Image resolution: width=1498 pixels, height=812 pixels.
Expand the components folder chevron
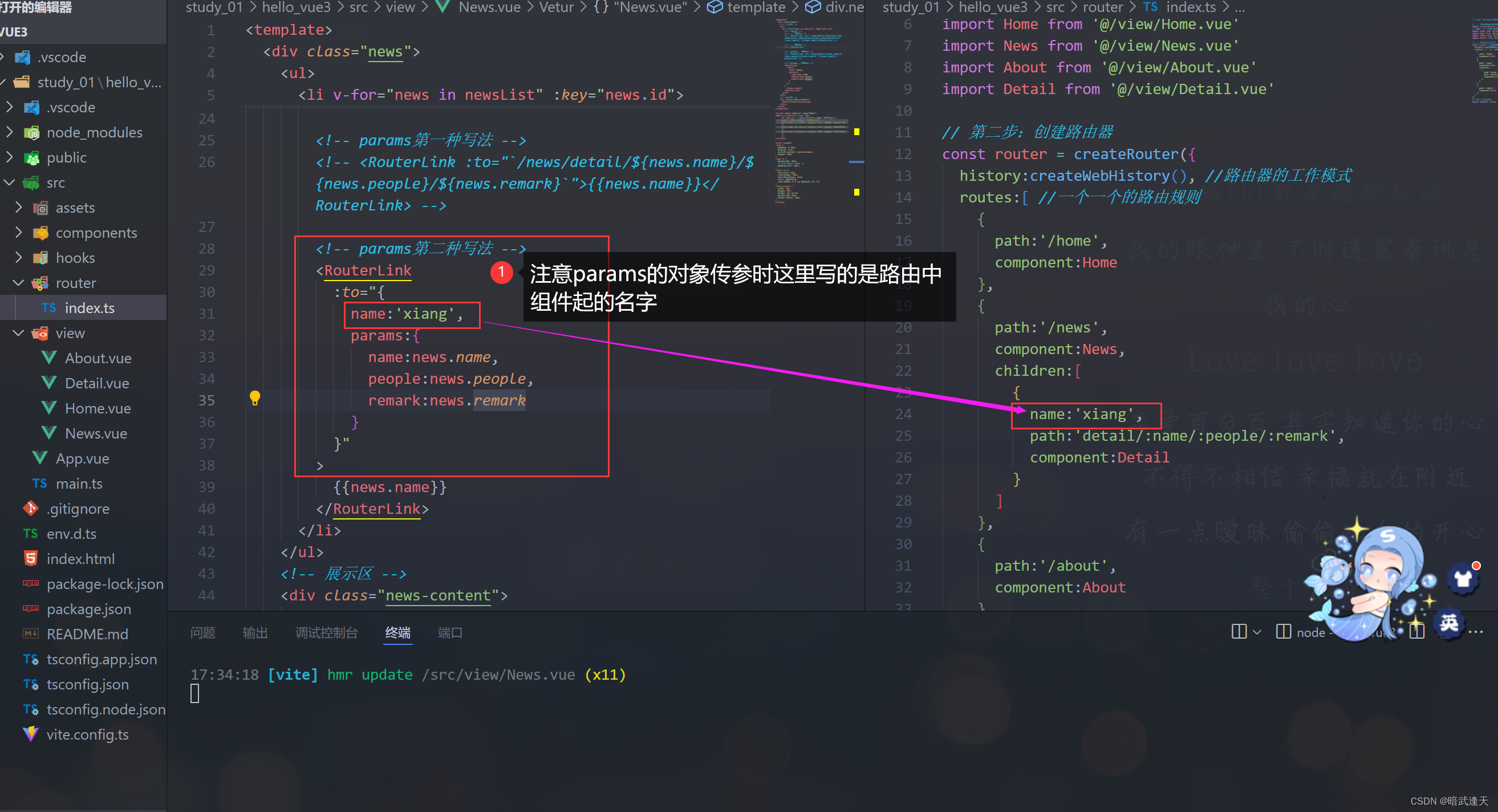point(19,232)
